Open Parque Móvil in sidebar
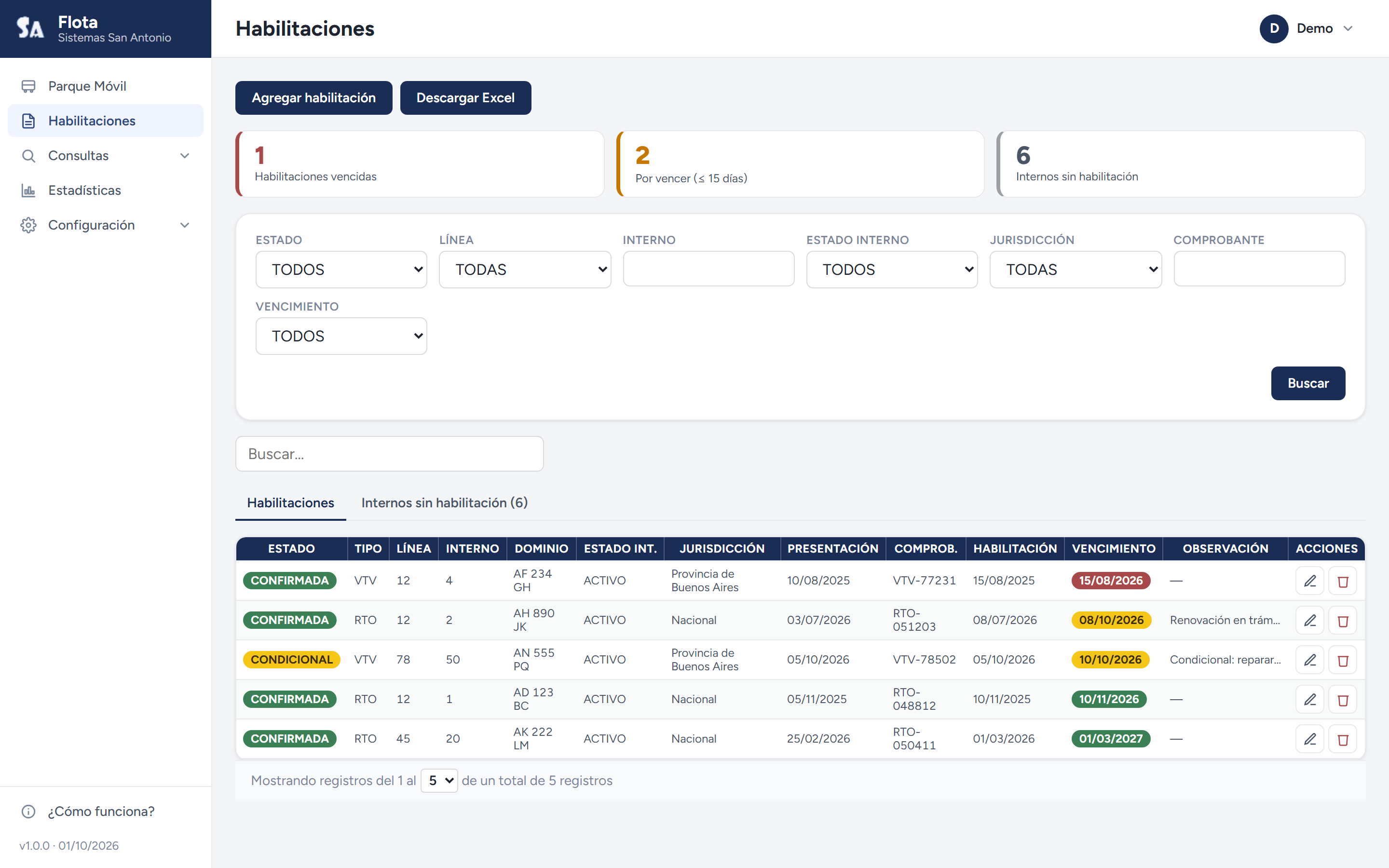 [x=106, y=86]
